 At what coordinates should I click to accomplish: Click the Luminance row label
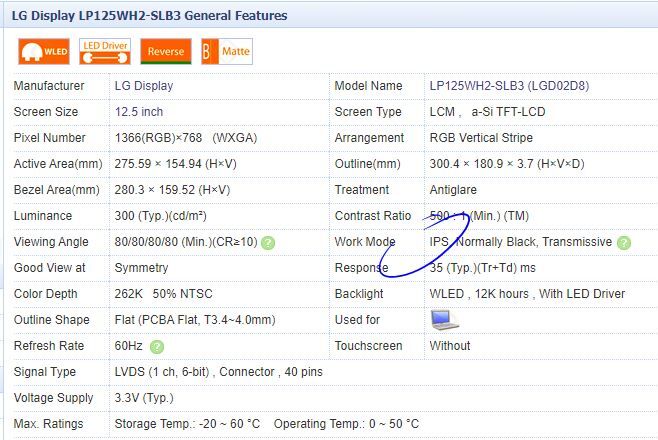point(42,216)
